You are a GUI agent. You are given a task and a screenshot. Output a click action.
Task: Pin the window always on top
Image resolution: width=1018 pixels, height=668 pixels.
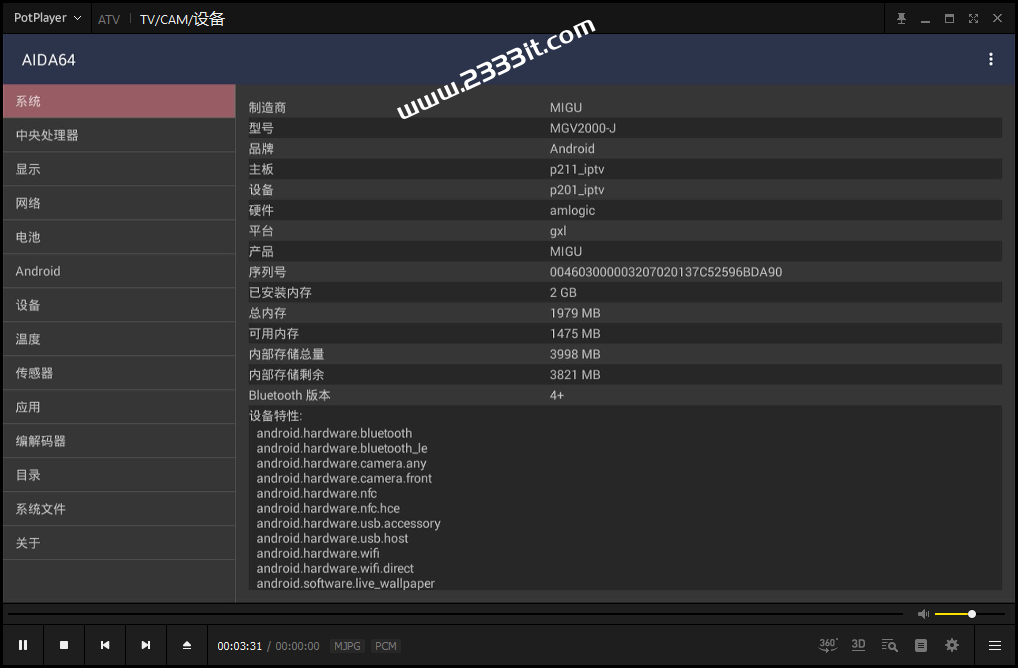pyautogui.click(x=901, y=19)
